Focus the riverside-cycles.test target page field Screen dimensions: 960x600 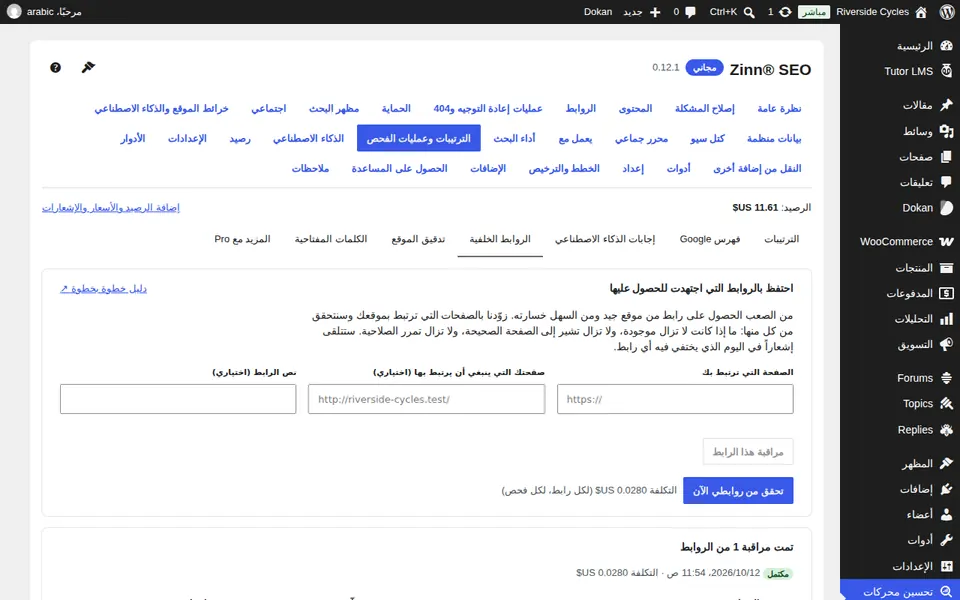coord(426,399)
